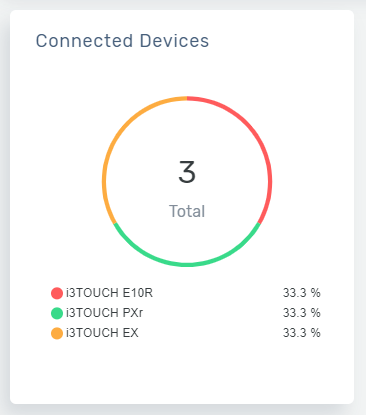This screenshot has height=415, width=366.
Task: Select the i3TOUCH E10R legend label
Action: 109,293
